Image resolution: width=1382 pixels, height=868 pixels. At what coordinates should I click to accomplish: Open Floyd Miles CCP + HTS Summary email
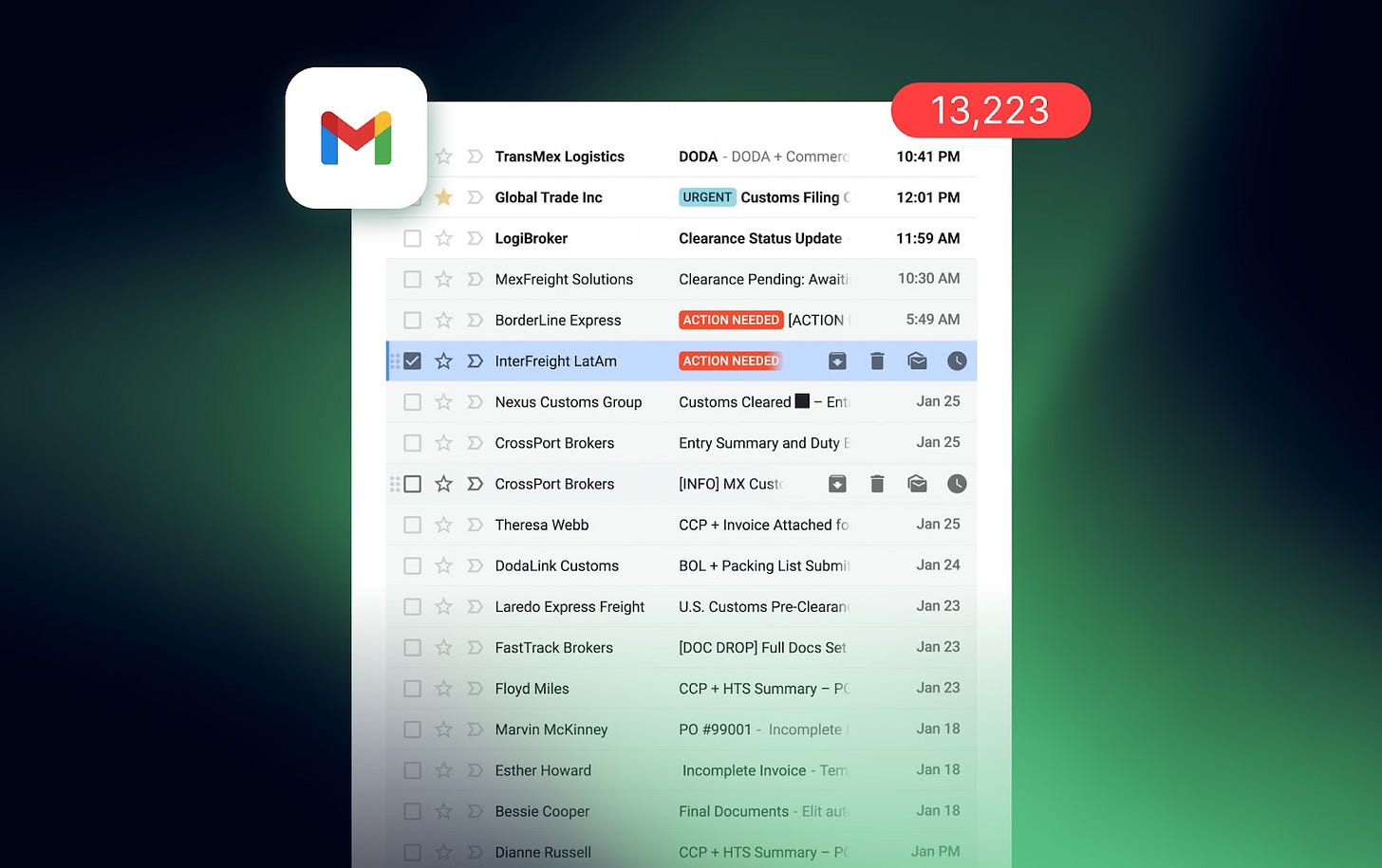[763, 689]
